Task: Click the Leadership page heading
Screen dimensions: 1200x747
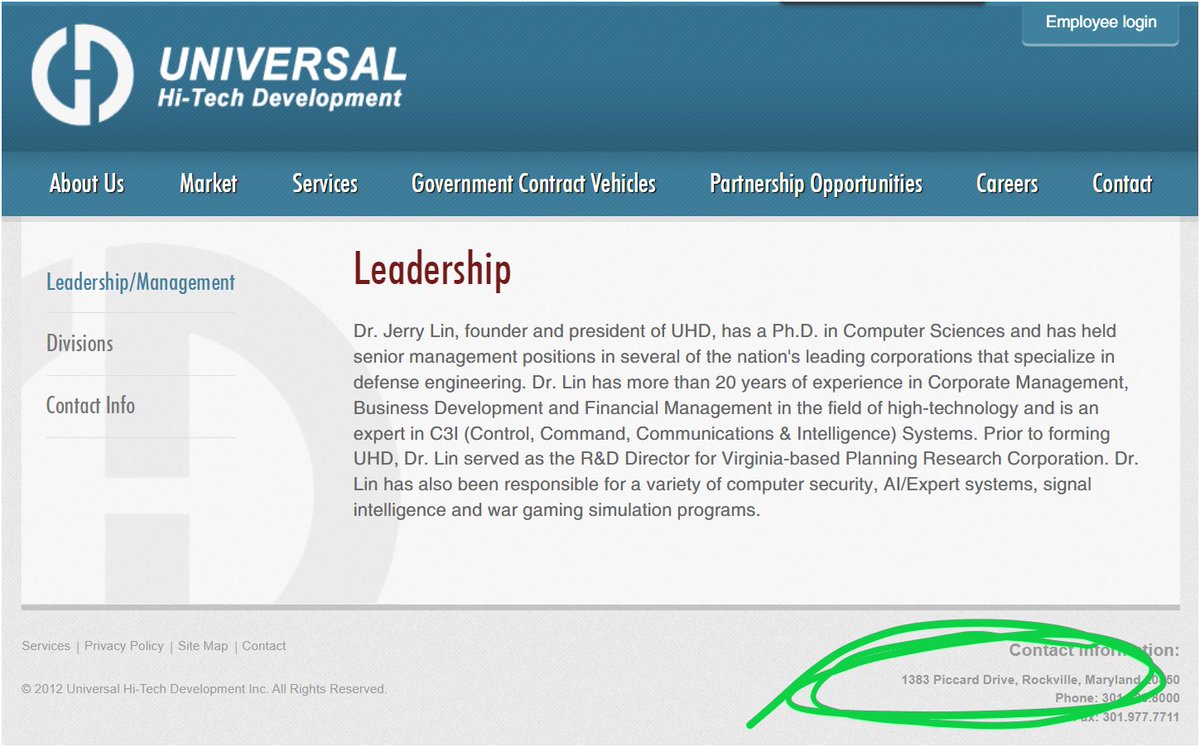Action: click(432, 270)
